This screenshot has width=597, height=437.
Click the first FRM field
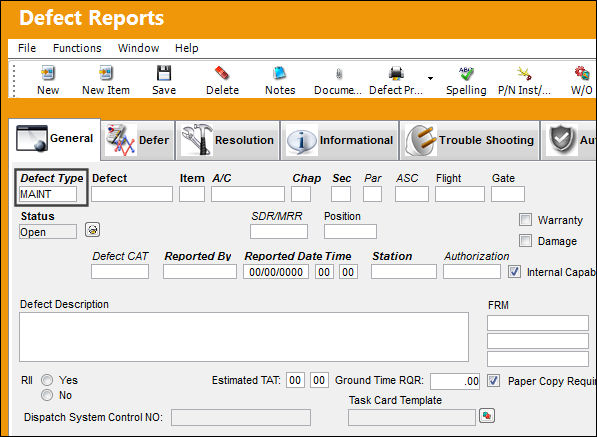[x=538, y=323]
